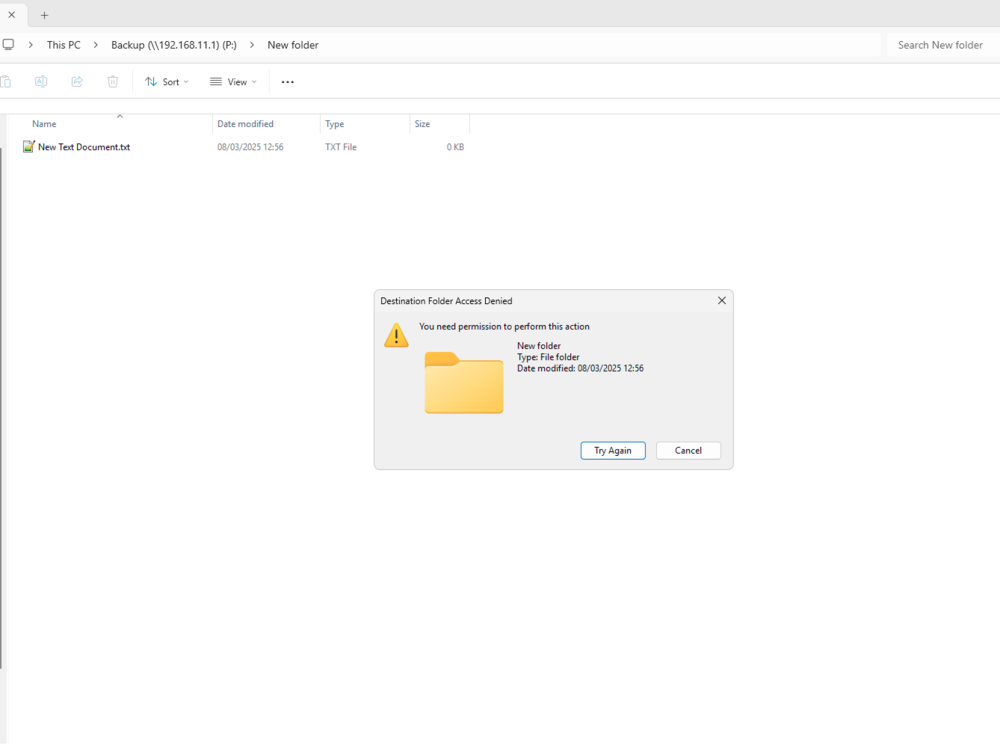Click the warning triangle icon in dialog
The width and height of the screenshot is (1000, 751).
396,335
